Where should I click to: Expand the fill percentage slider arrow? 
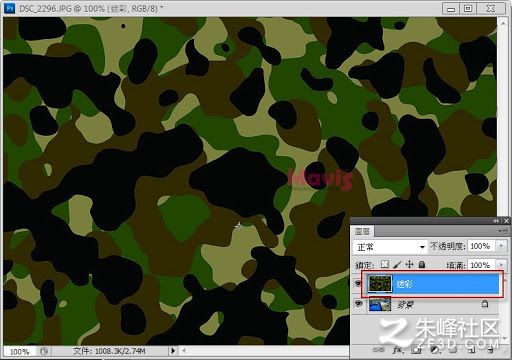click(x=501, y=265)
